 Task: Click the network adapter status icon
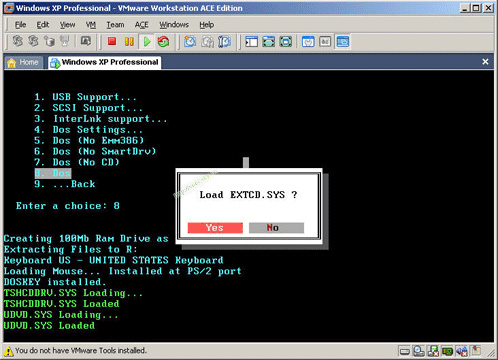point(447,351)
